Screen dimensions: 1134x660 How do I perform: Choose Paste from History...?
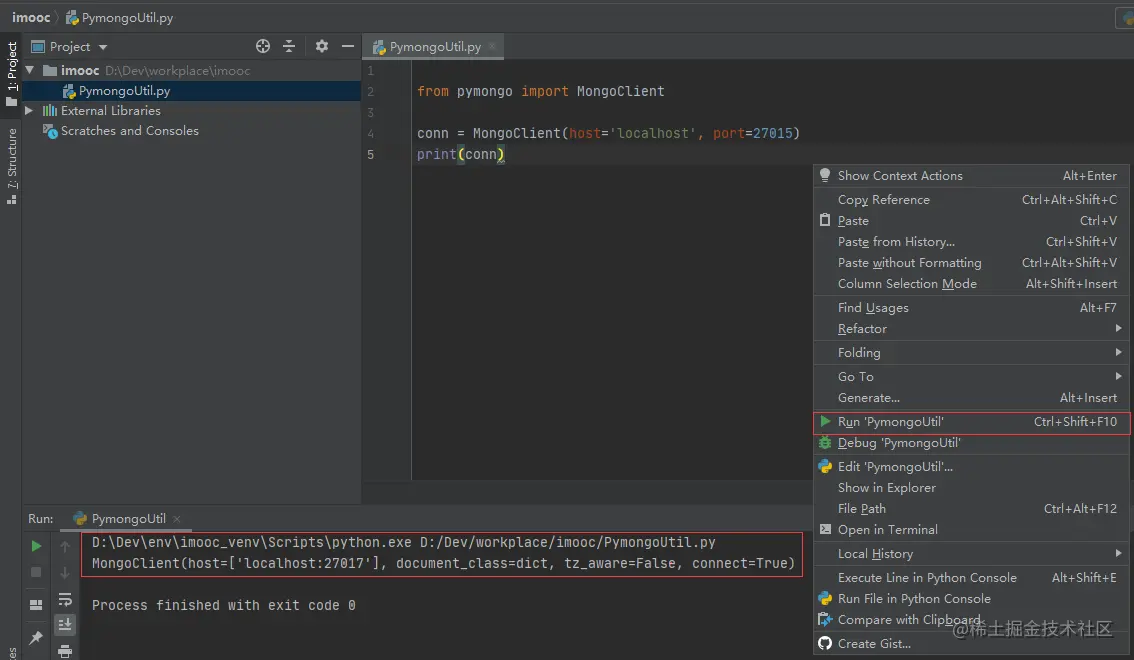[x=971, y=241]
